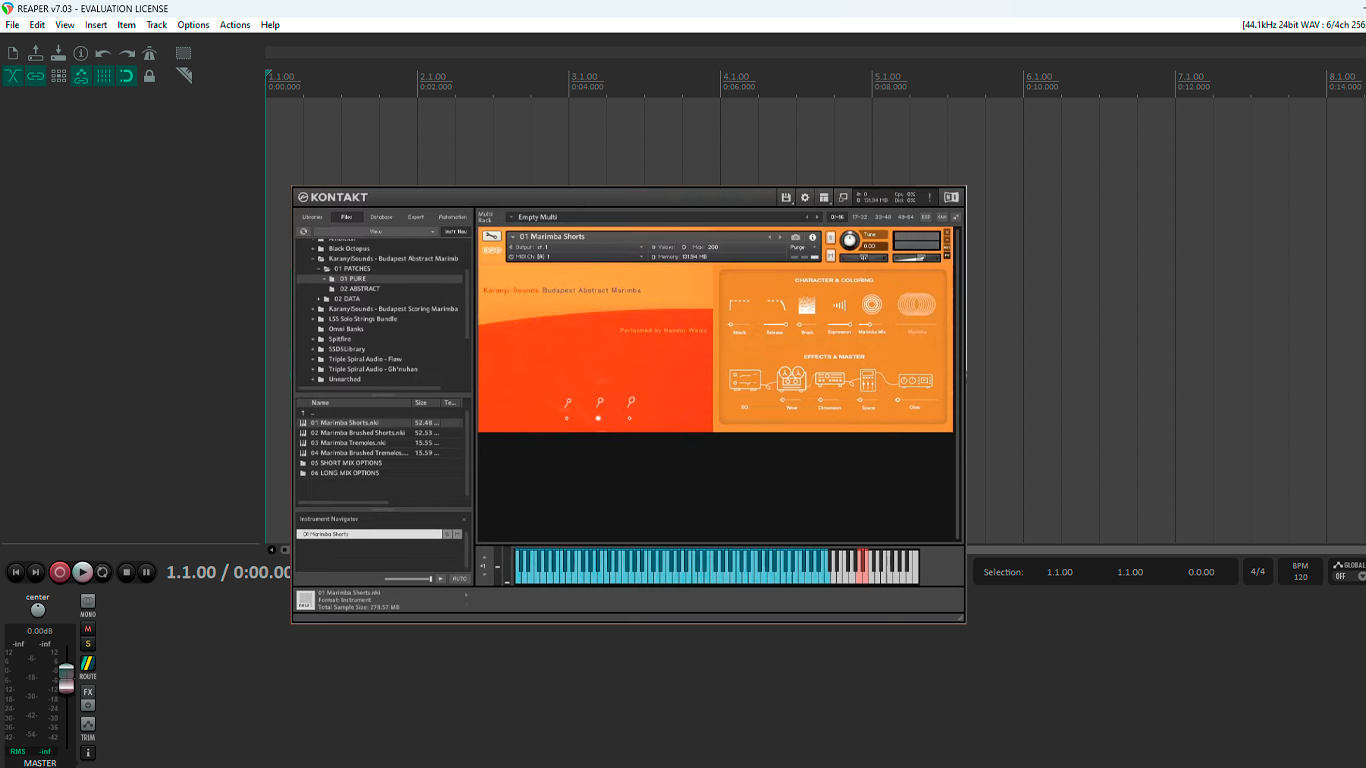The width and height of the screenshot is (1366, 768).
Task: Click refresh icon in Kontakt browser
Action: 304,231
